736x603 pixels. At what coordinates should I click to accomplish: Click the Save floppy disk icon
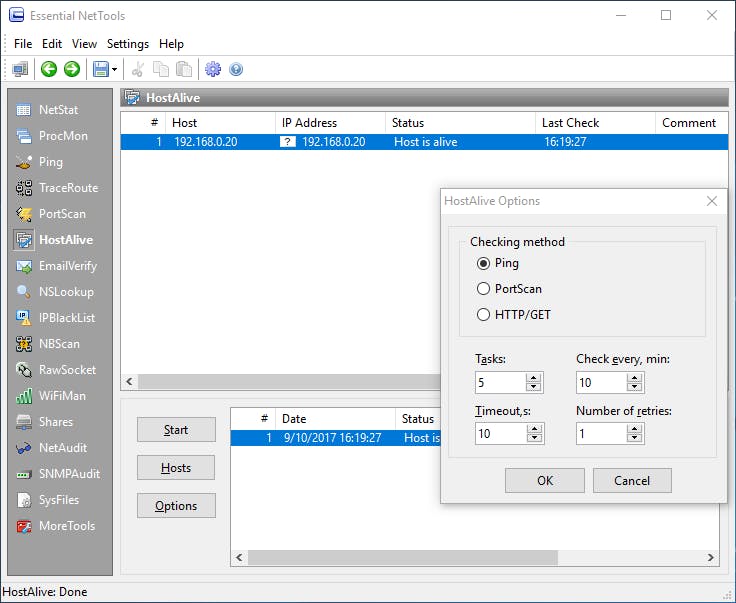click(x=100, y=69)
